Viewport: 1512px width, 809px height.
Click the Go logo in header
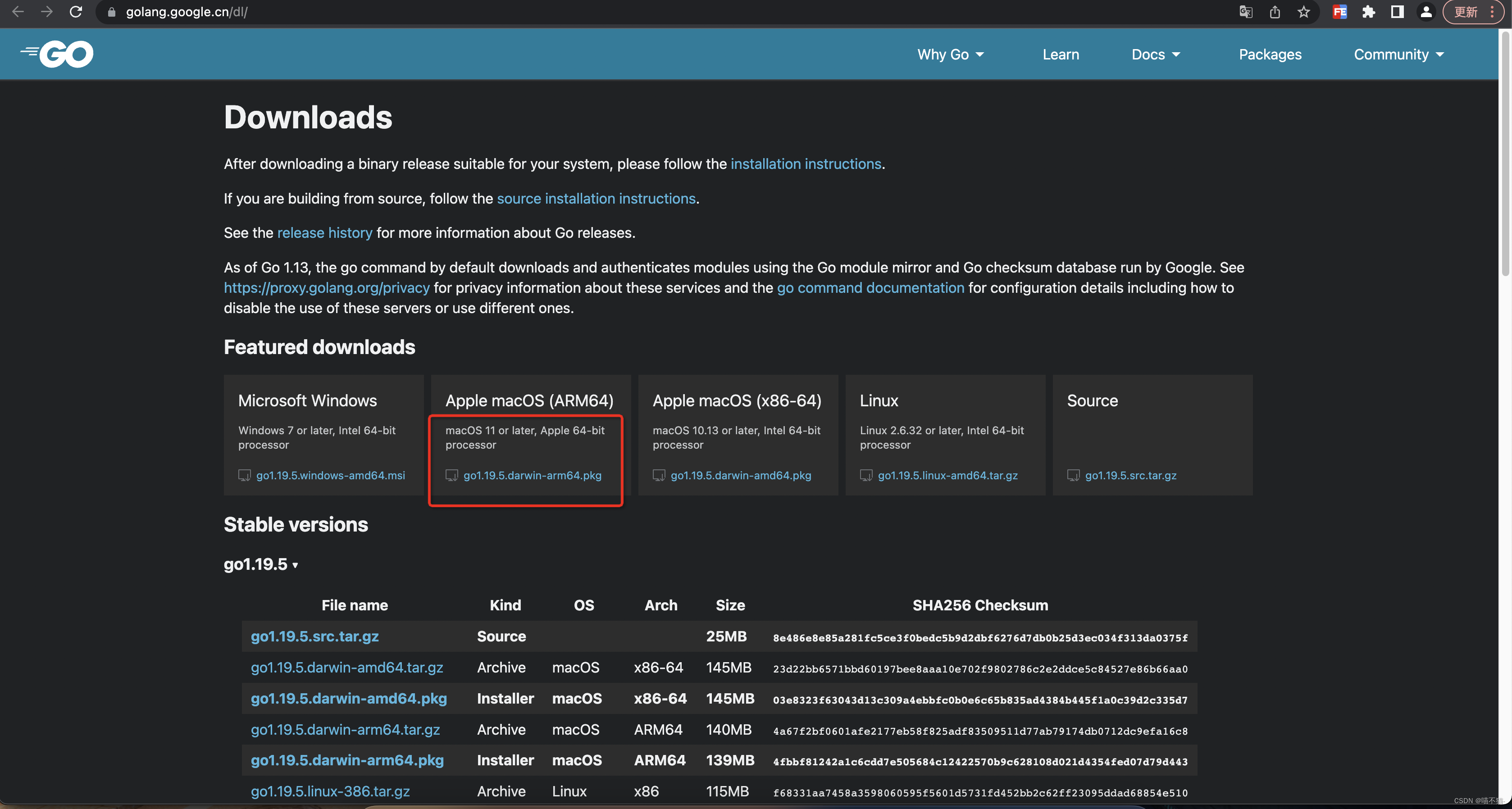coord(57,54)
